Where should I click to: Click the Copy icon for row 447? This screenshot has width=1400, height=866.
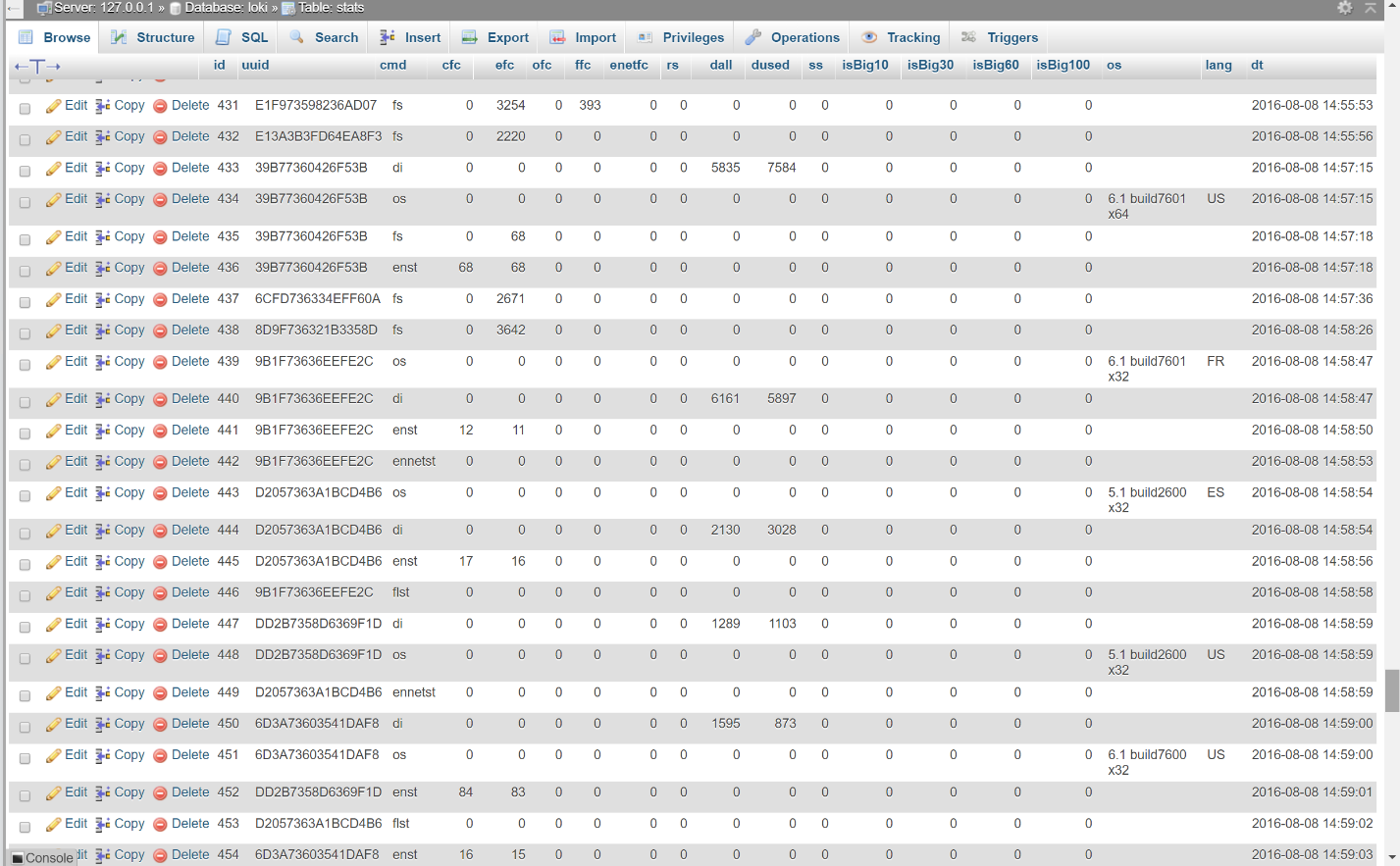pos(102,625)
